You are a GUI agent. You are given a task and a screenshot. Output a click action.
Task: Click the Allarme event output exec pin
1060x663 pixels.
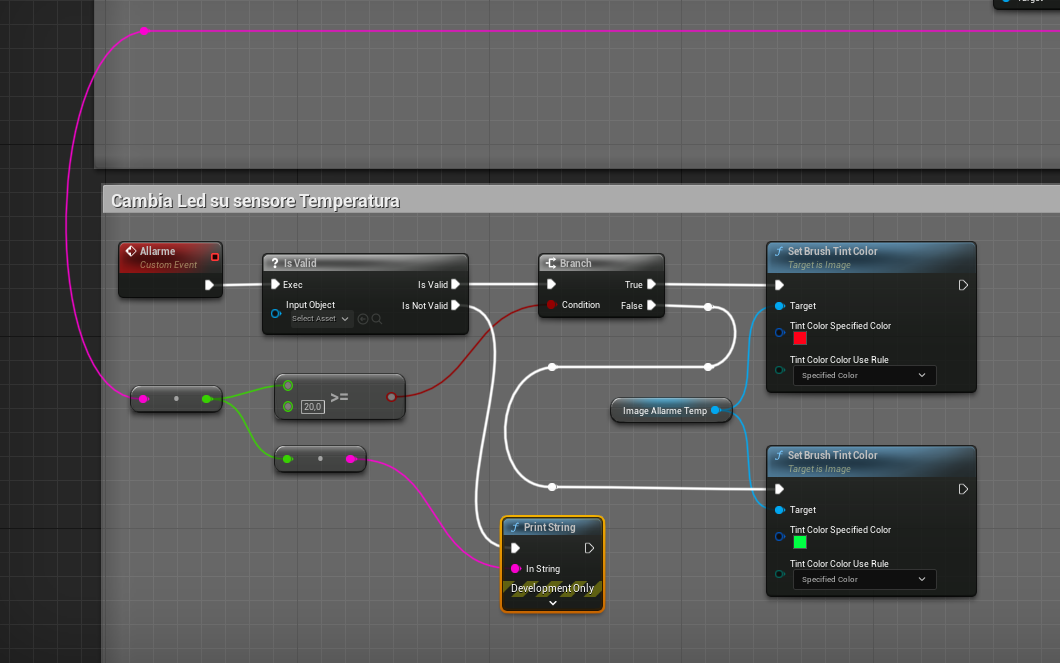tap(210, 285)
